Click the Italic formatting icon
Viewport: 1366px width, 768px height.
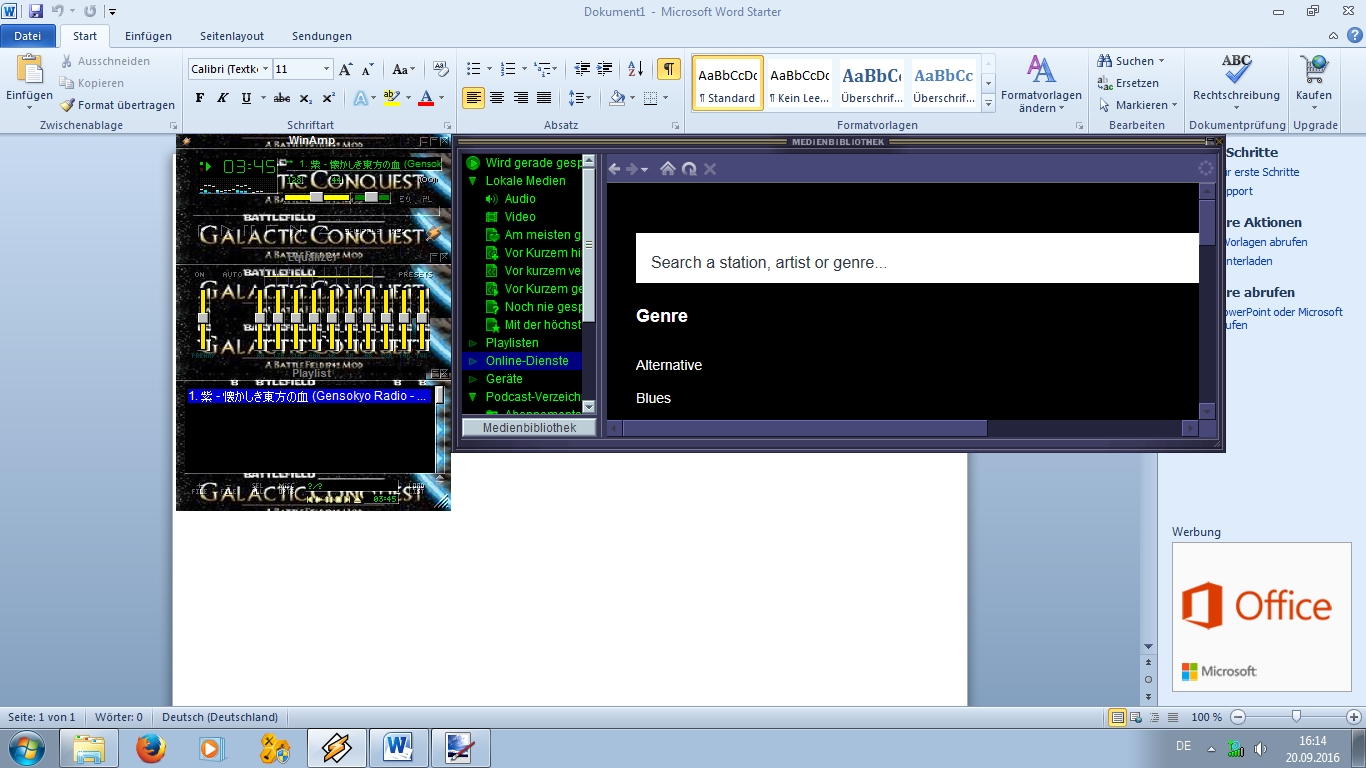pyautogui.click(x=222, y=98)
